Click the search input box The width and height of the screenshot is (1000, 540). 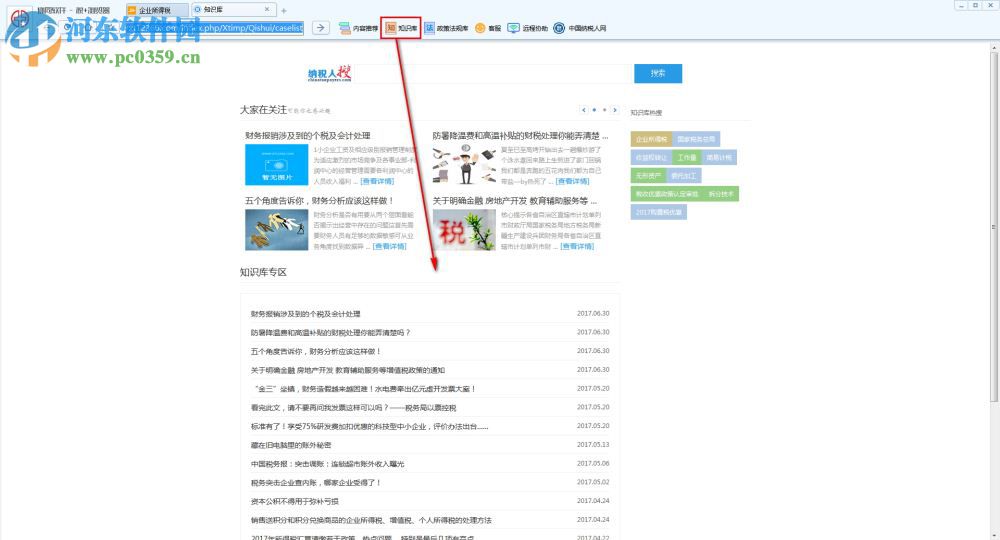tap(492, 73)
